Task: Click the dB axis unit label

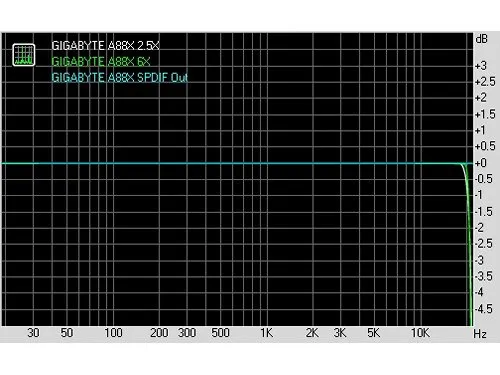Action: pos(482,39)
